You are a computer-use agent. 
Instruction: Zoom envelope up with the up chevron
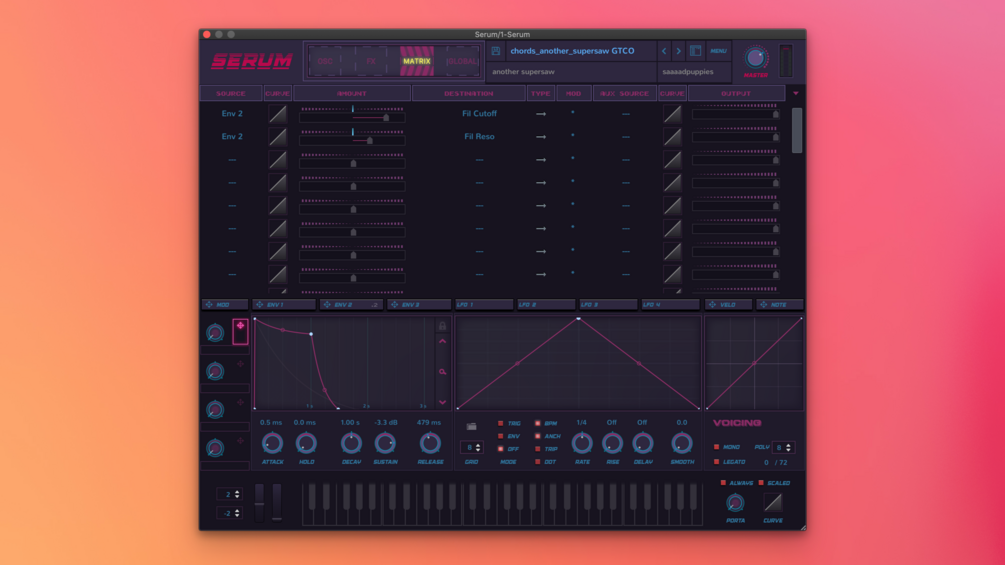pyautogui.click(x=442, y=341)
